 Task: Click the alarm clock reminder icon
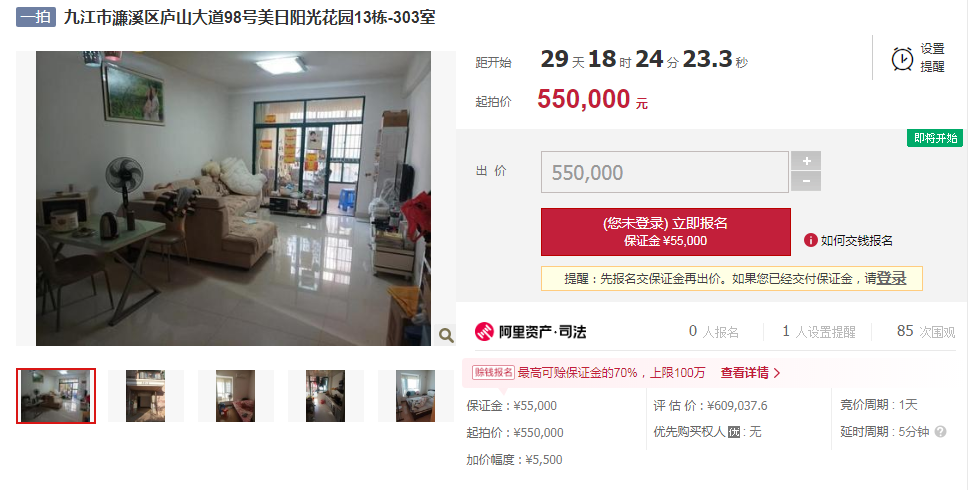coord(903,59)
